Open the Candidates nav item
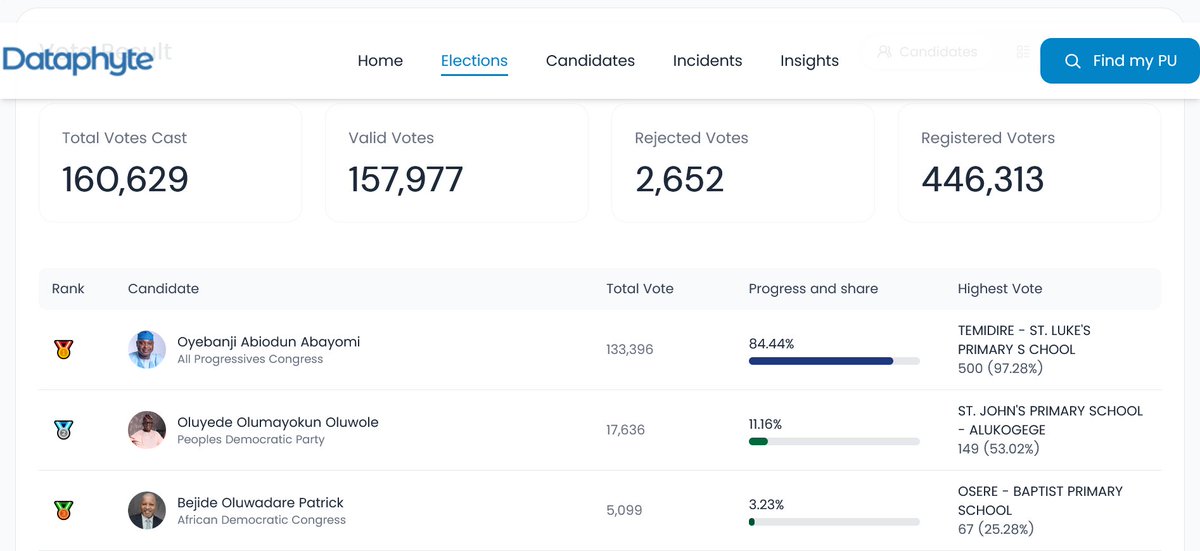The height and width of the screenshot is (551, 1200). pos(590,61)
